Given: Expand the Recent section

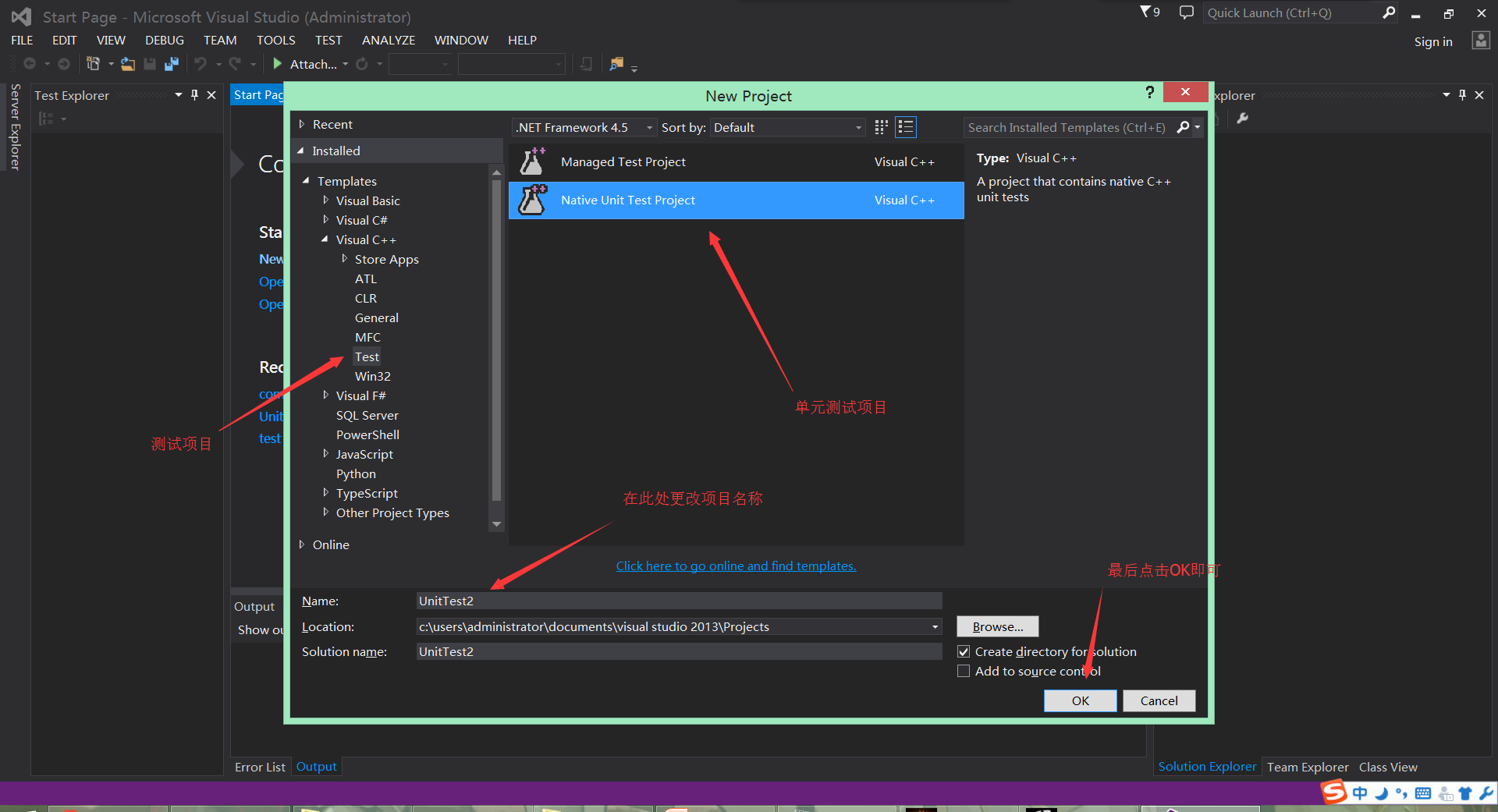Looking at the screenshot, I should [302, 124].
